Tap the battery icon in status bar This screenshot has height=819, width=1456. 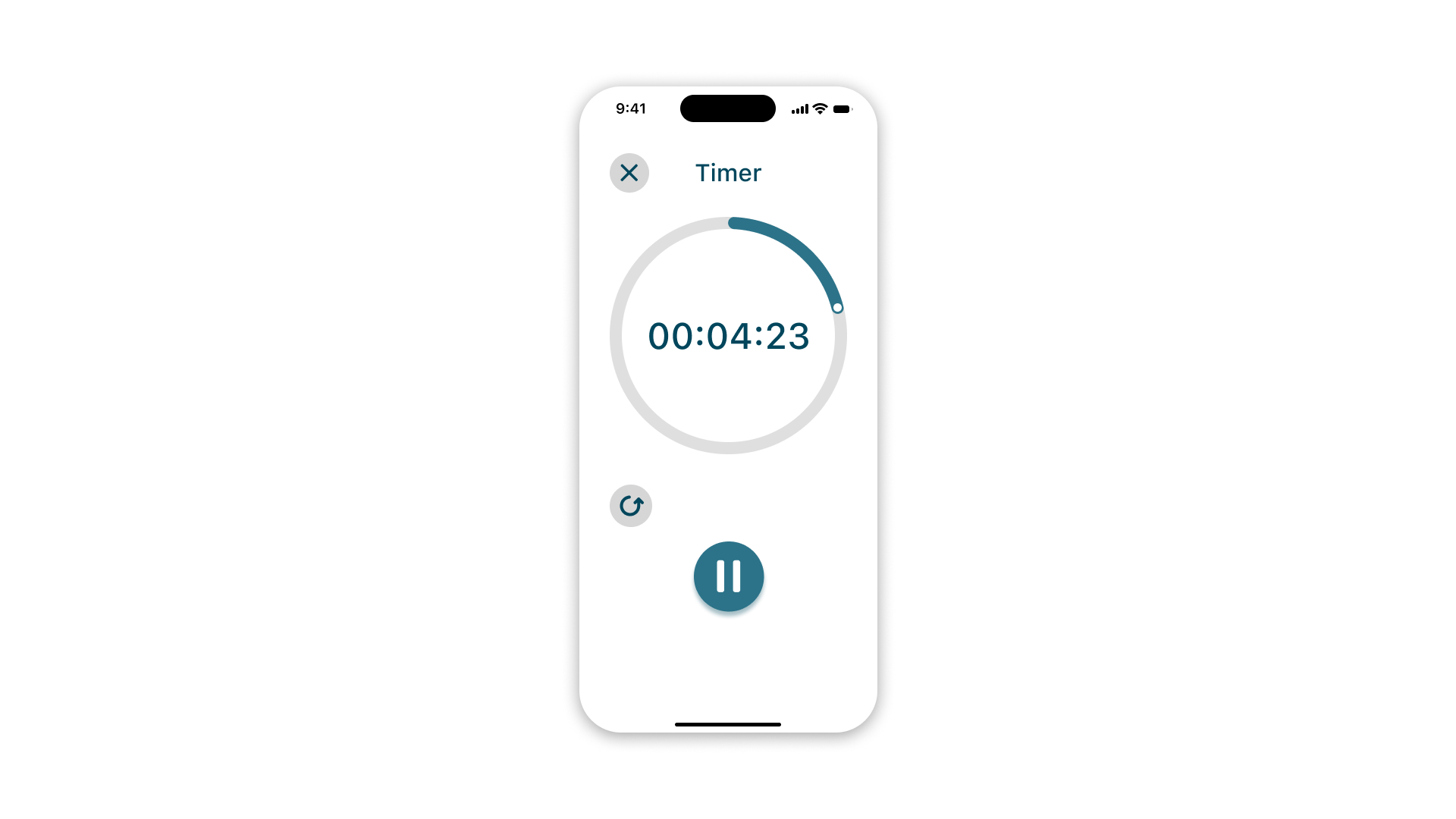tap(845, 108)
